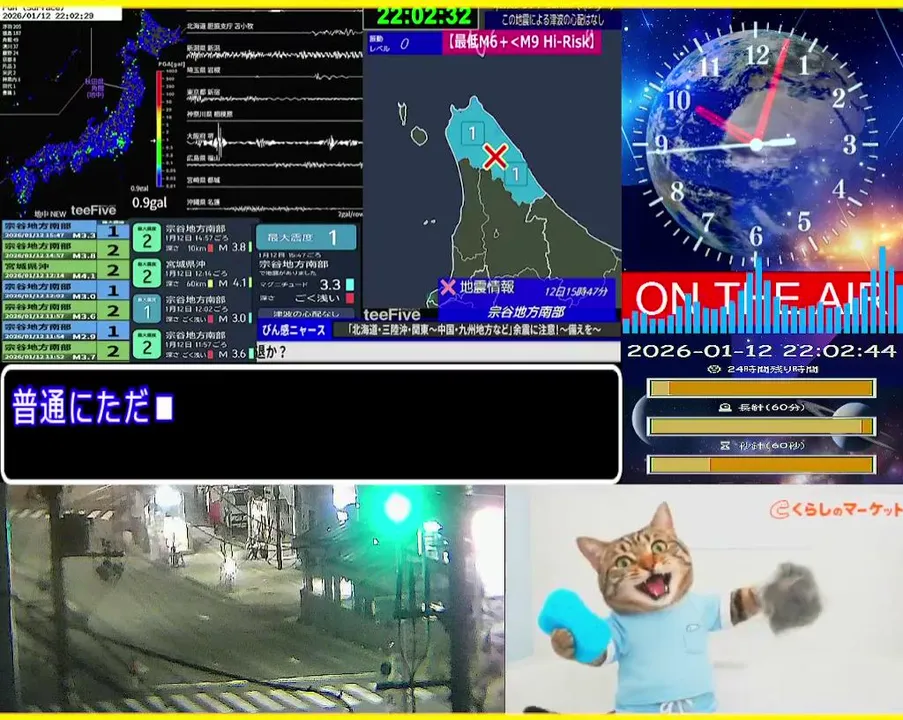Click the 振動レベル 0 indicator
This screenshot has height=720, width=903.
point(404,43)
